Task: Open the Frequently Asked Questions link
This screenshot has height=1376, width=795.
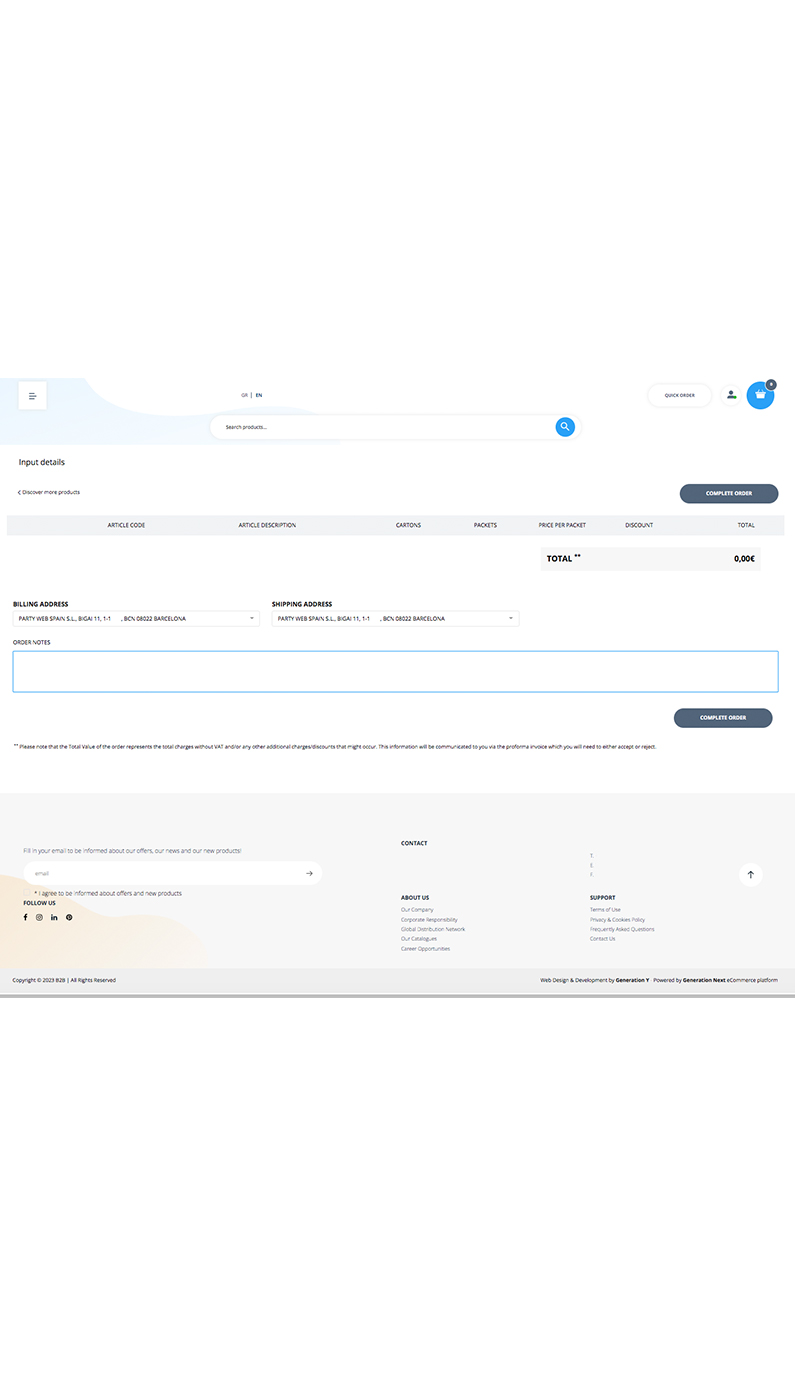Action: (x=622, y=929)
